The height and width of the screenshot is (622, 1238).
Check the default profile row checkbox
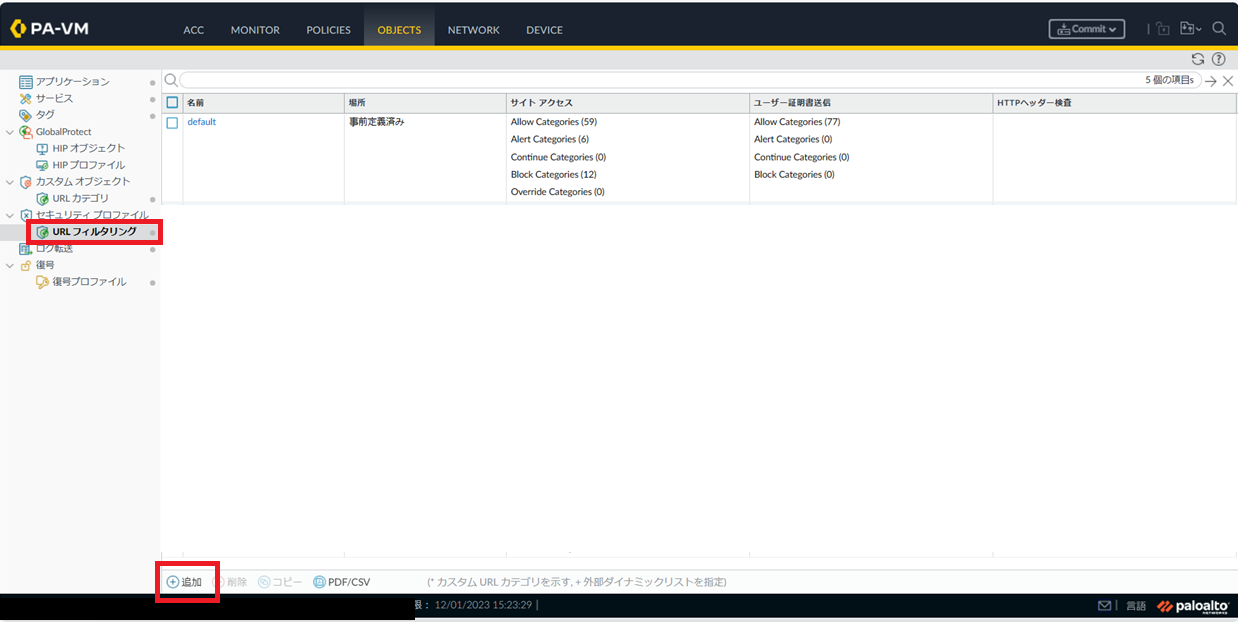tap(172, 123)
